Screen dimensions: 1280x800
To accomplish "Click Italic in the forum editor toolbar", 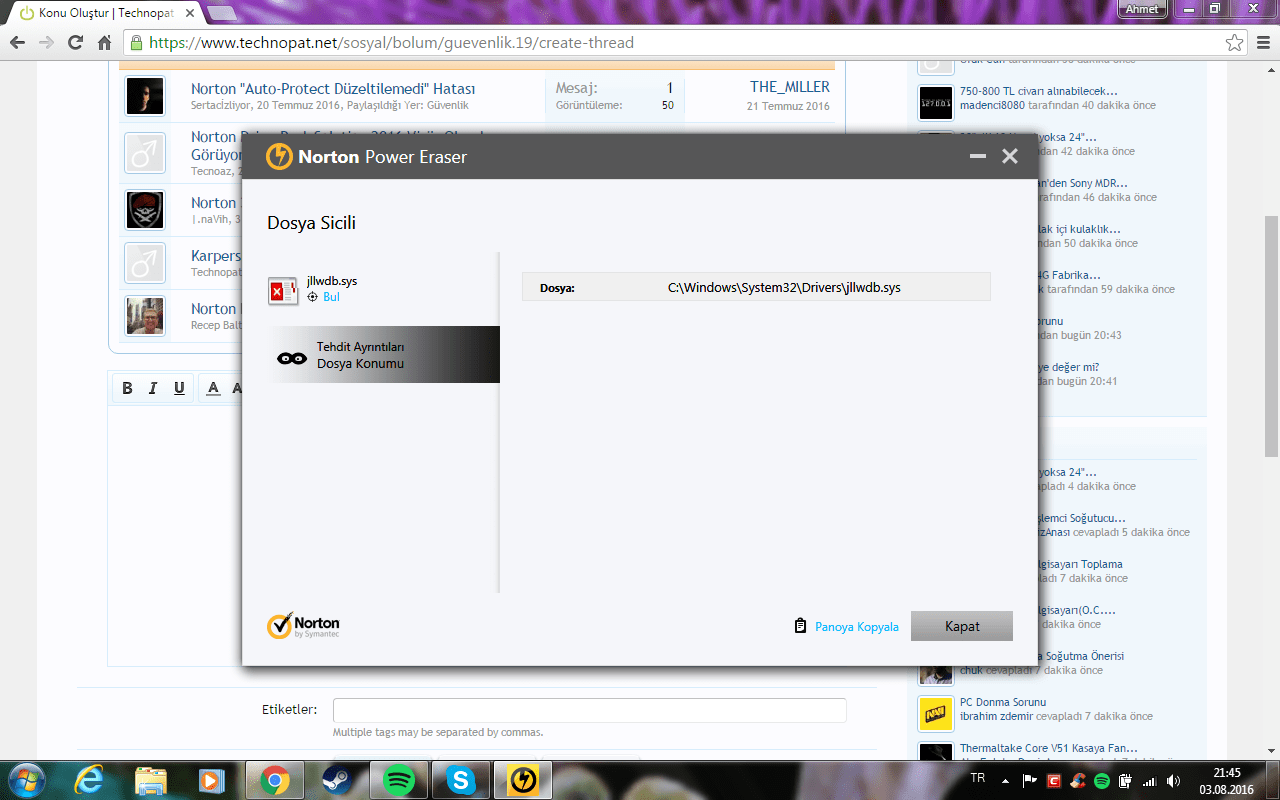I will click(x=153, y=388).
